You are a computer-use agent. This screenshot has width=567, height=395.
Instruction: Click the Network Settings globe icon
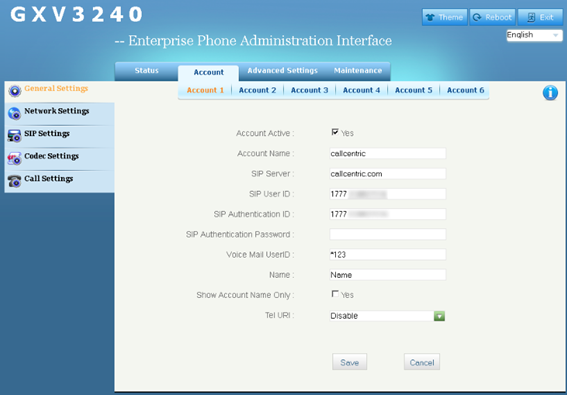point(14,113)
